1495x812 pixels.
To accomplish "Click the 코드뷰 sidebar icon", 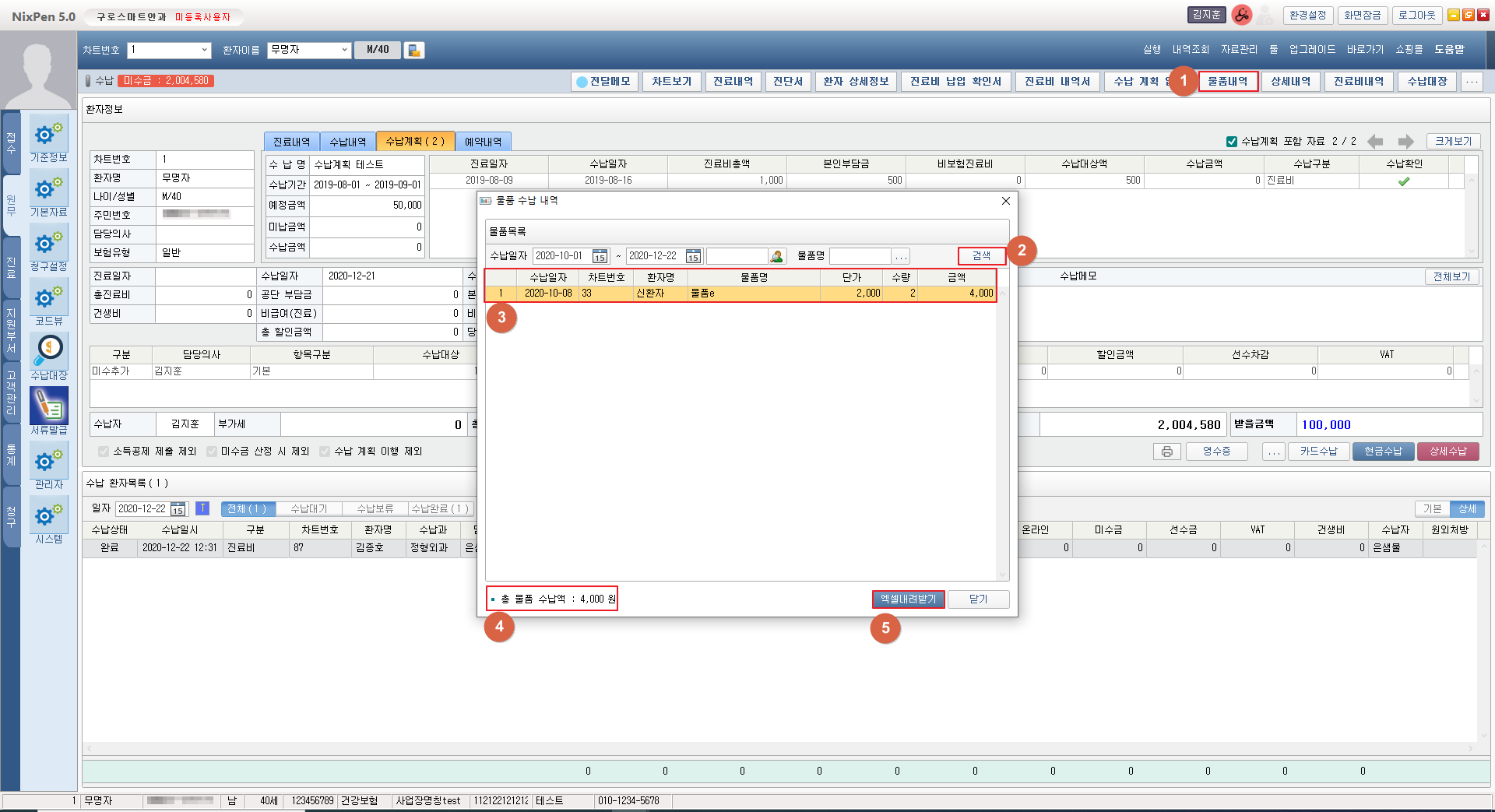I will pyautogui.click(x=48, y=297).
